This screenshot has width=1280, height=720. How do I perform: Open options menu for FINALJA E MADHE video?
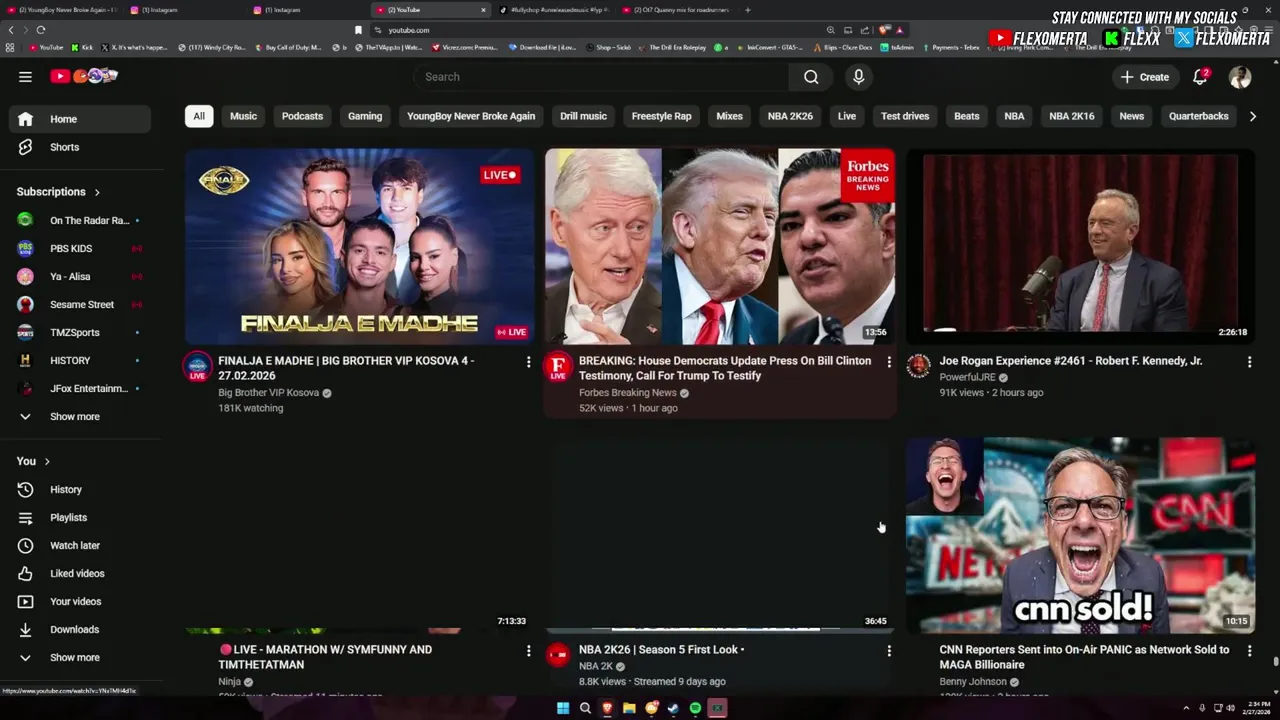click(528, 362)
